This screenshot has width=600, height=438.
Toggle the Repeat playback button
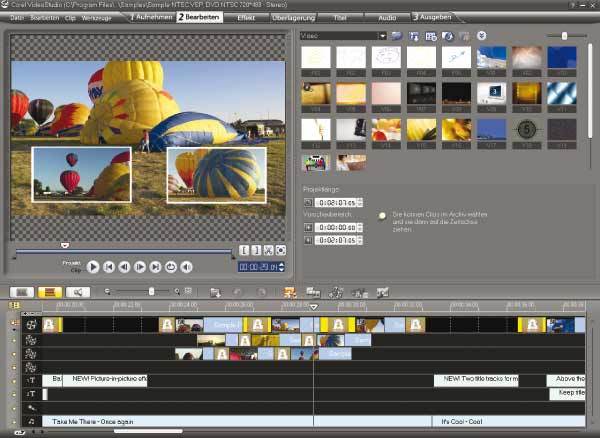coord(171,267)
